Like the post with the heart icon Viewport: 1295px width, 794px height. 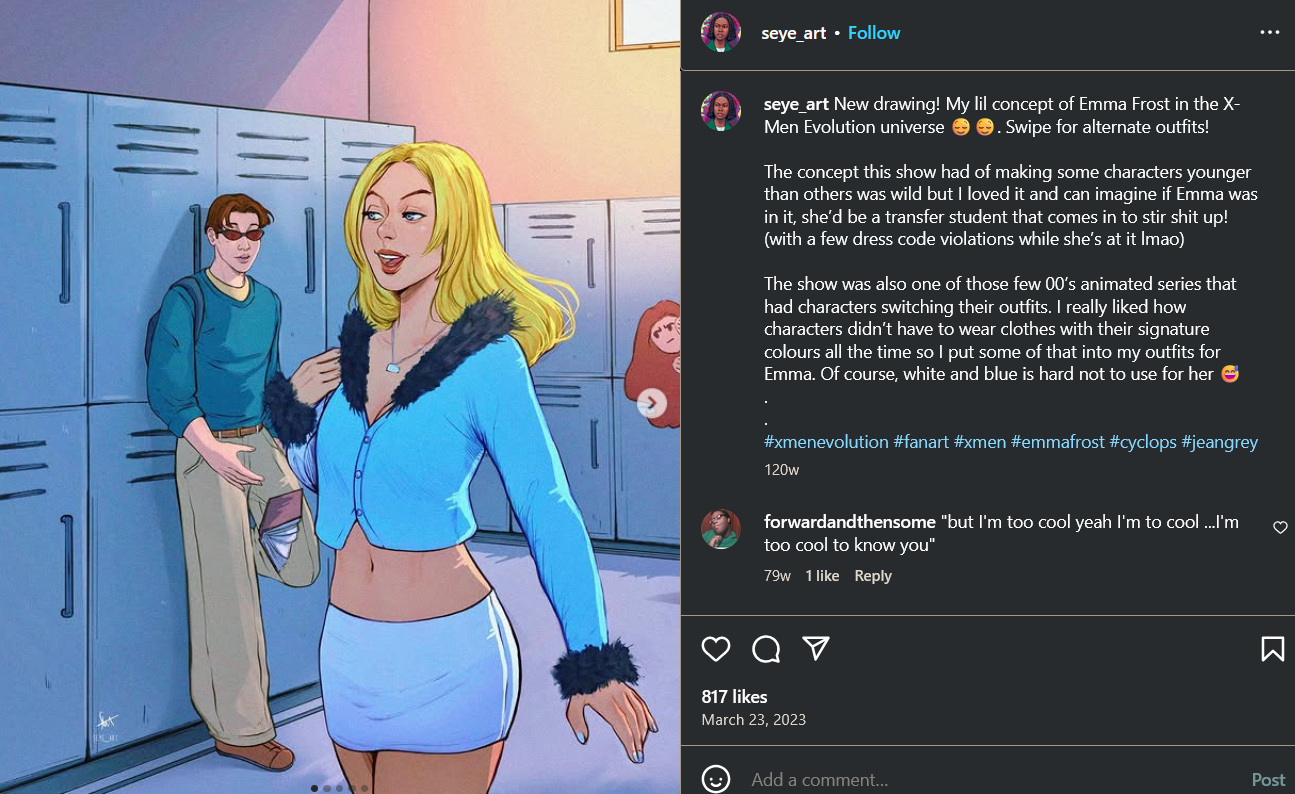click(716, 649)
